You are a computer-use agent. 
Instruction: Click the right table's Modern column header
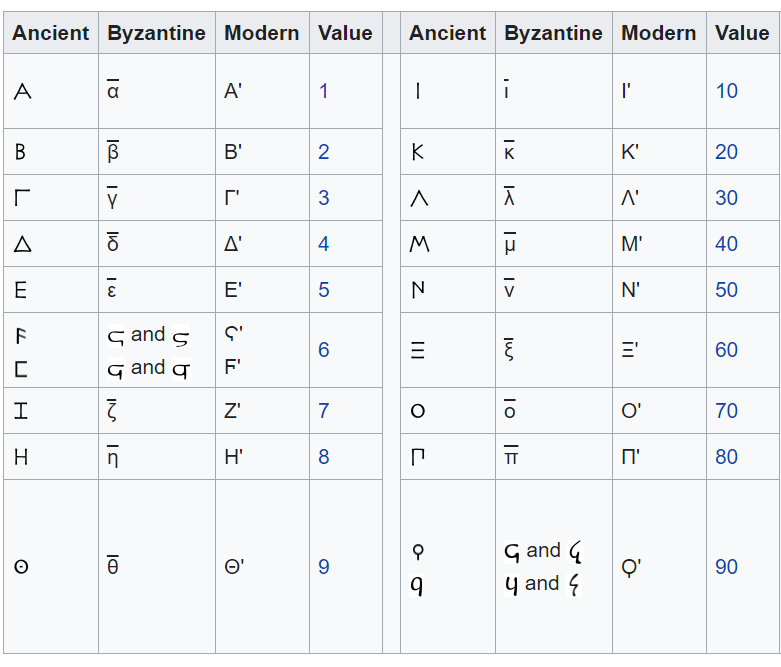pos(658,33)
